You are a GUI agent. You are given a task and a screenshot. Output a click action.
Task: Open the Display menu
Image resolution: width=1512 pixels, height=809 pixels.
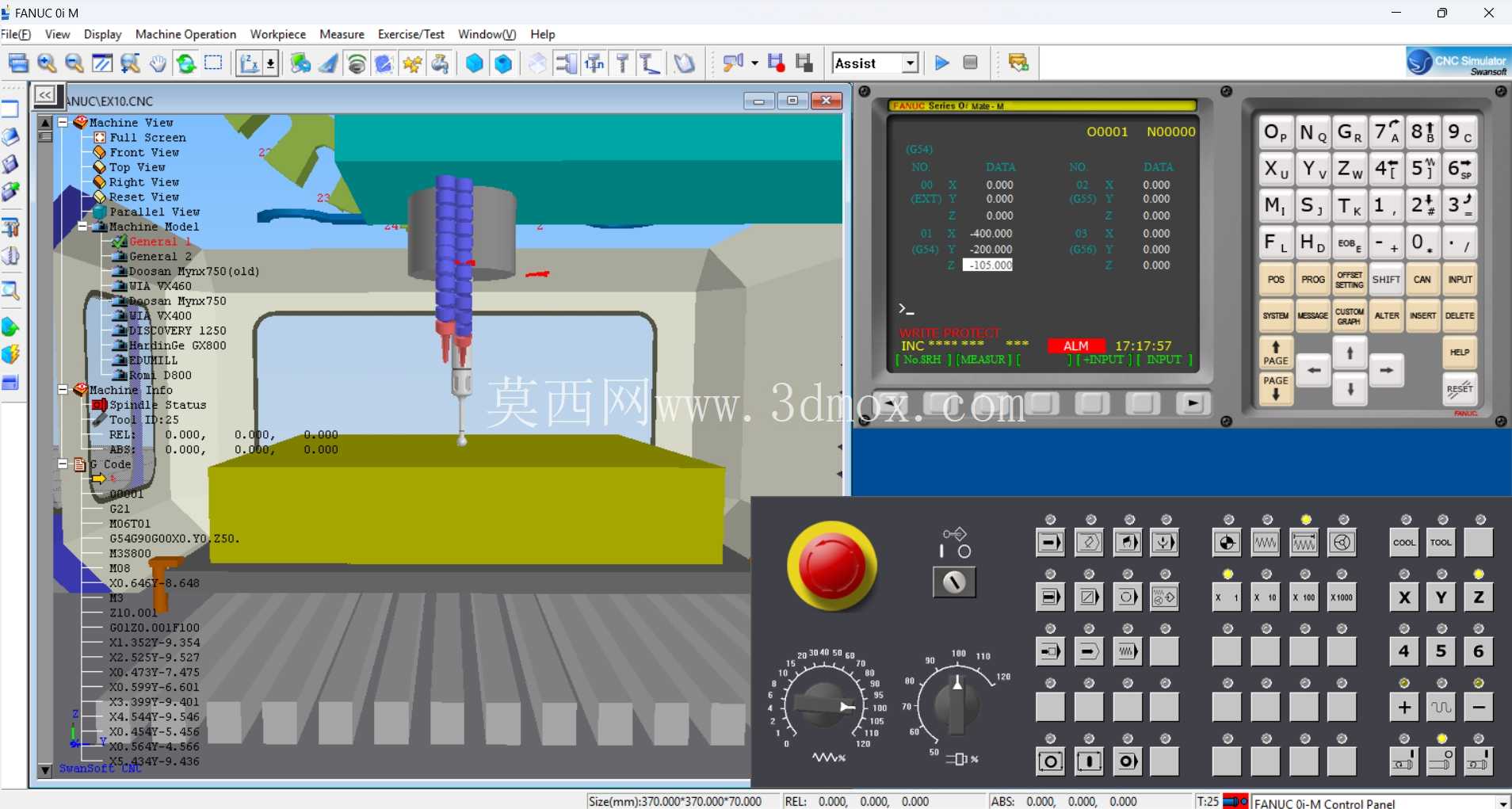click(x=102, y=34)
